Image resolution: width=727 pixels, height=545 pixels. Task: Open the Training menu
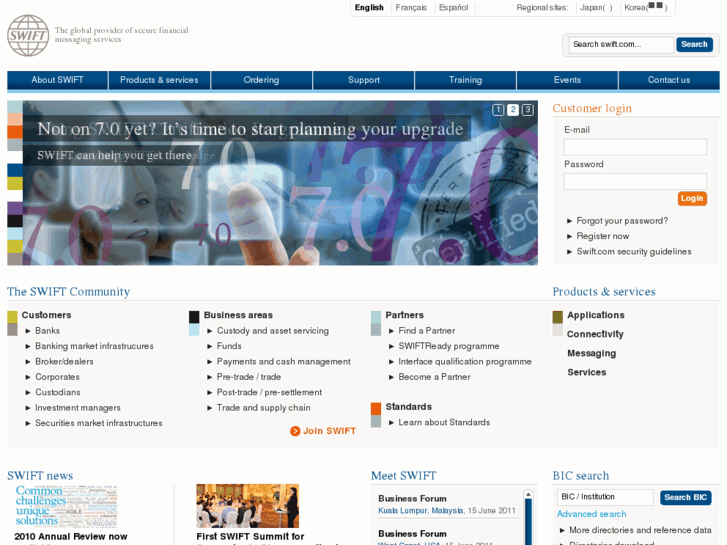coord(466,80)
